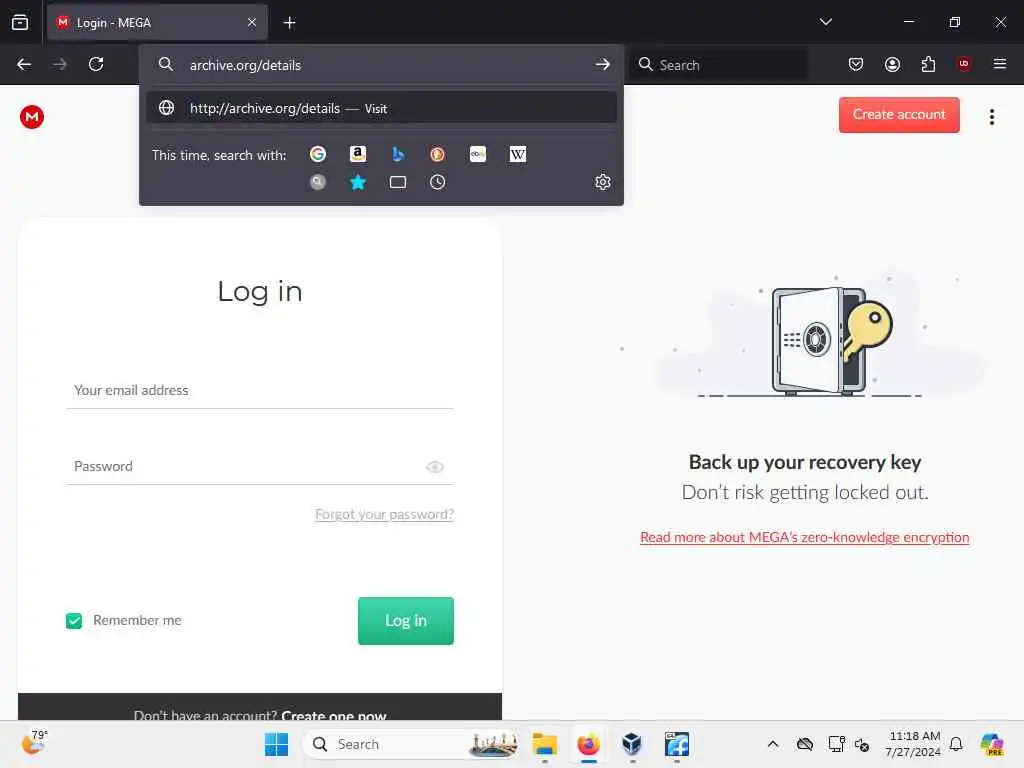
Task: Click the MEGA logo on the page
Action: pos(32,117)
